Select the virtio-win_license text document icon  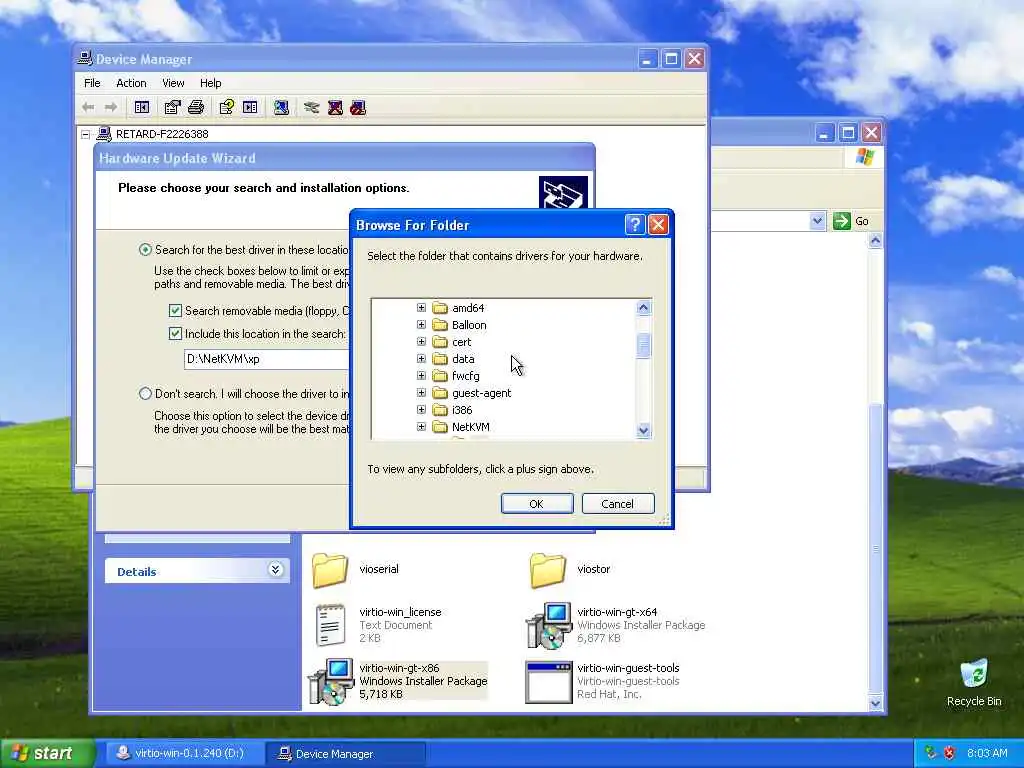coord(330,625)
